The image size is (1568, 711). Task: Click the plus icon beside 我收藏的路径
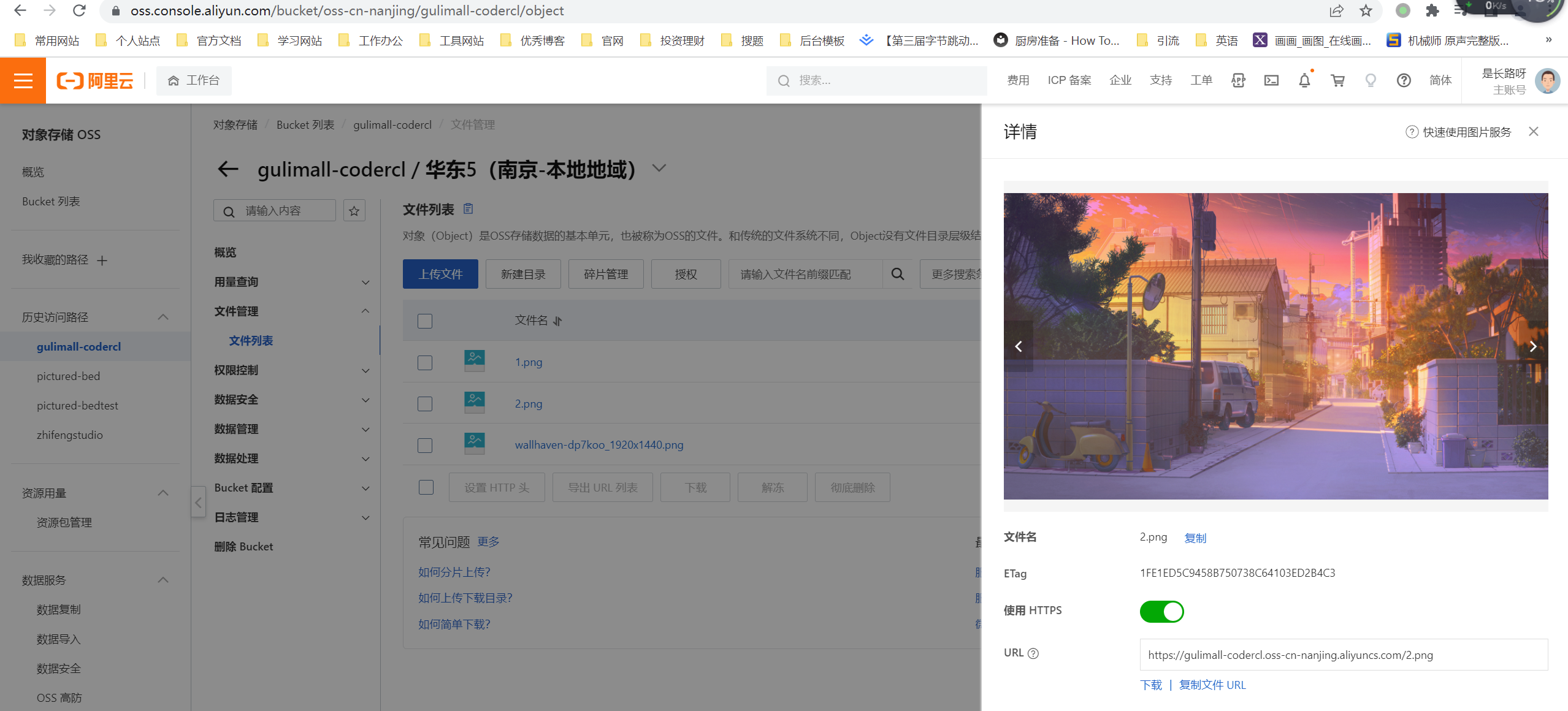102,260
